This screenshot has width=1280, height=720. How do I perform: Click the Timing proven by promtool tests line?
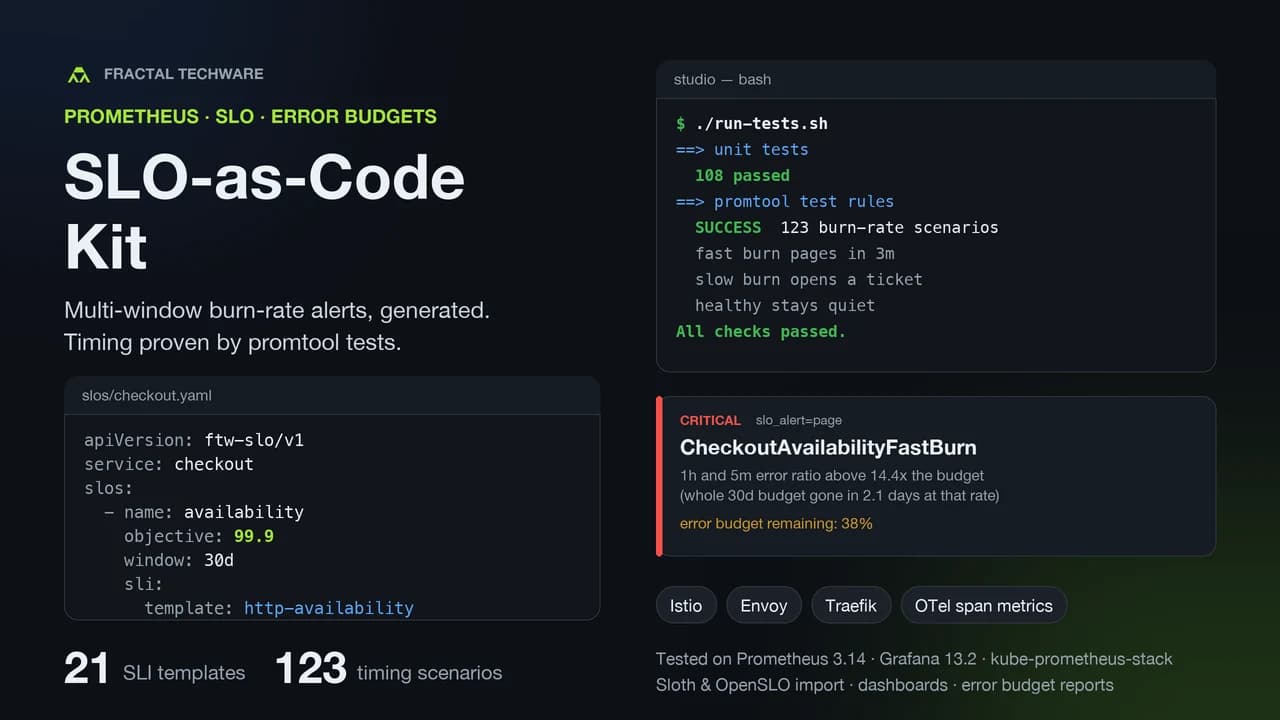click(x=232, y=343)
